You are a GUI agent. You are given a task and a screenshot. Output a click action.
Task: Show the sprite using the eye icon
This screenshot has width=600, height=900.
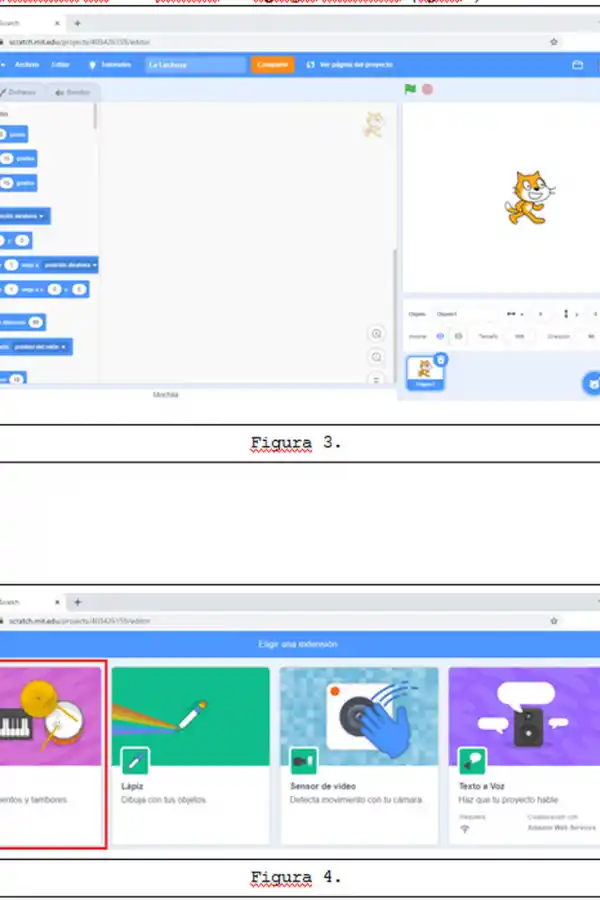[x=440, y=336]
